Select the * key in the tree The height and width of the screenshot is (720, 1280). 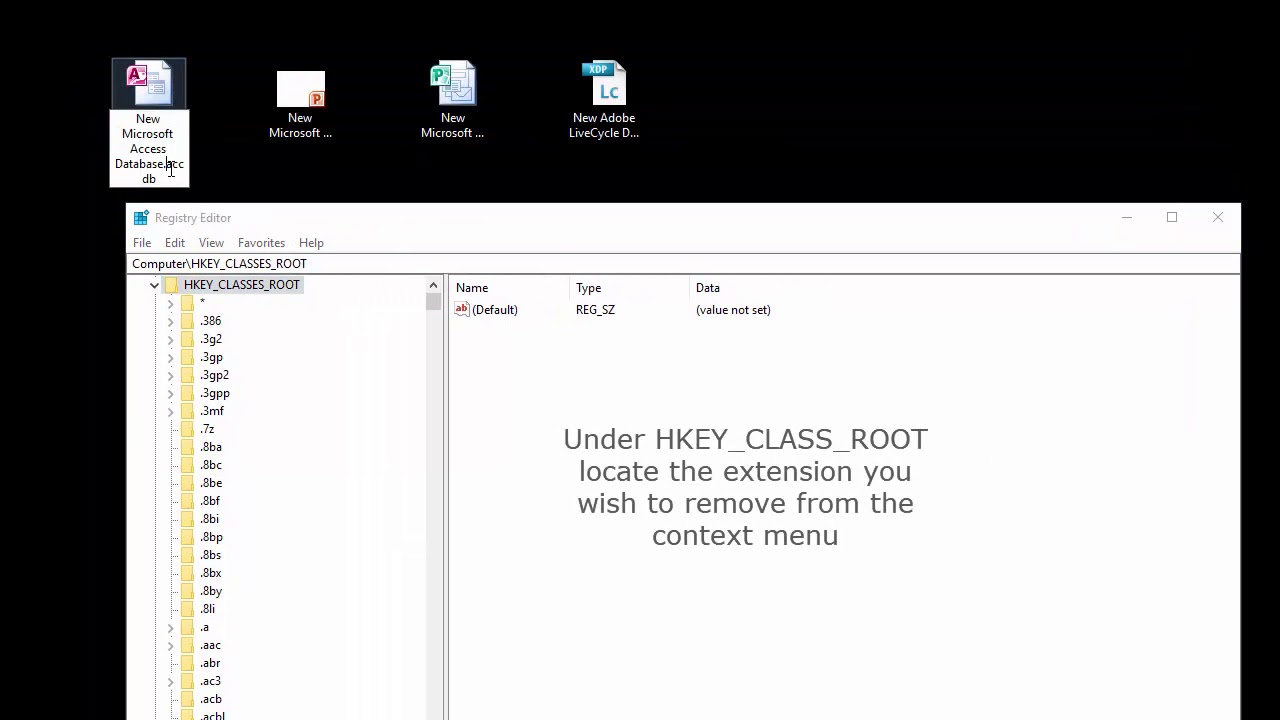(202, 303)
